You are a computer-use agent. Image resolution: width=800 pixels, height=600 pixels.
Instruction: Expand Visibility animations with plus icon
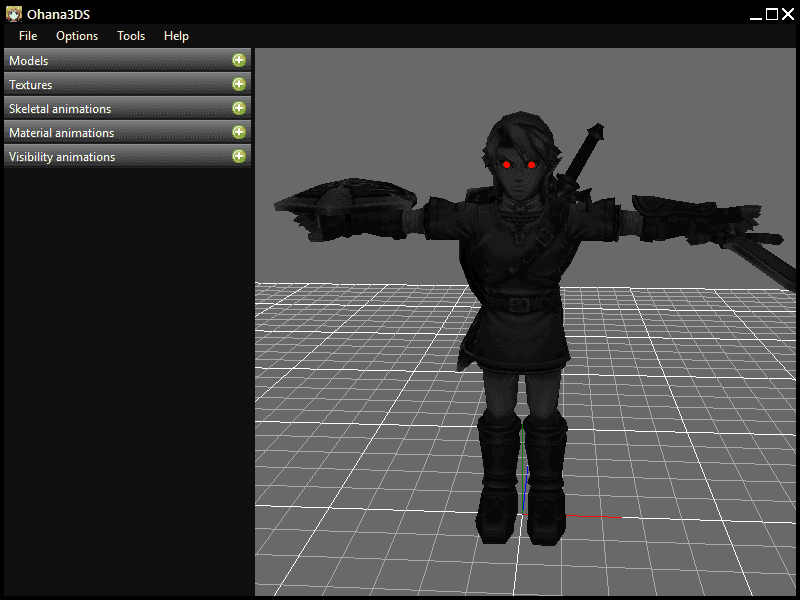239,156
